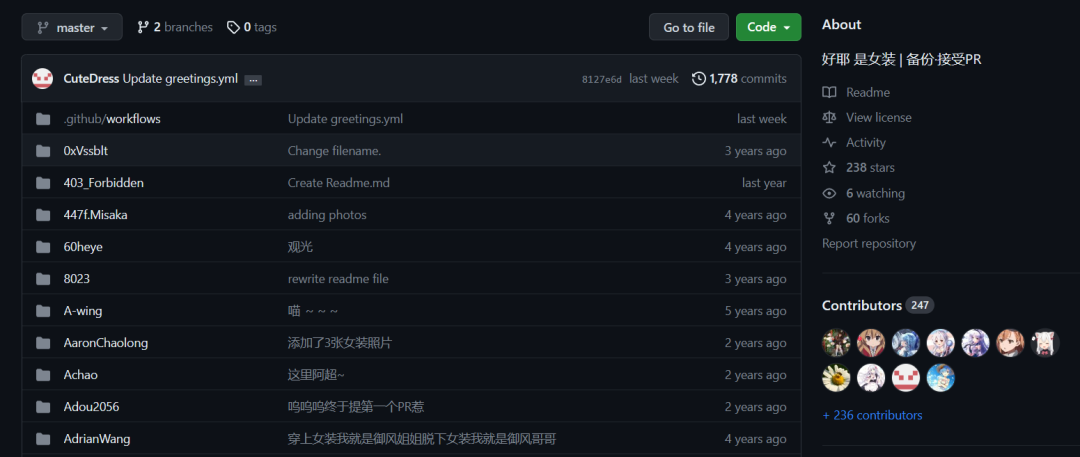Click the Report repository link
The height and width of the screenshot is (457, 1080).
(x=869, y=243)
